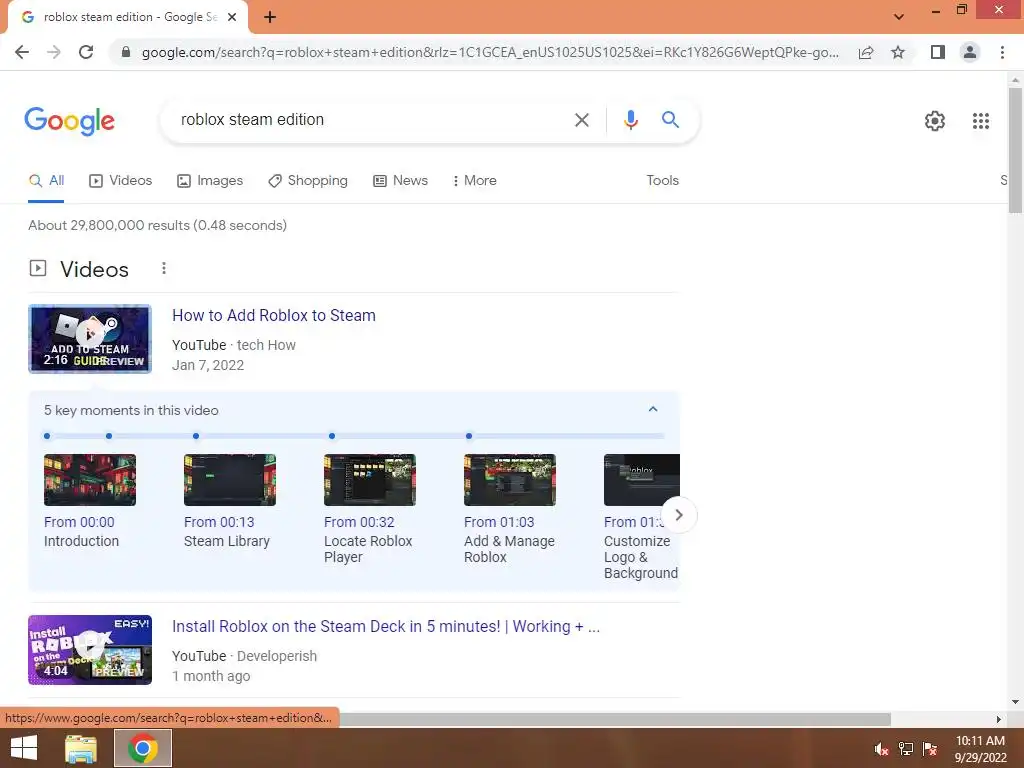Open the tab search dropdown arrow
Viewport: 1024px width, 768px height.
899,17
